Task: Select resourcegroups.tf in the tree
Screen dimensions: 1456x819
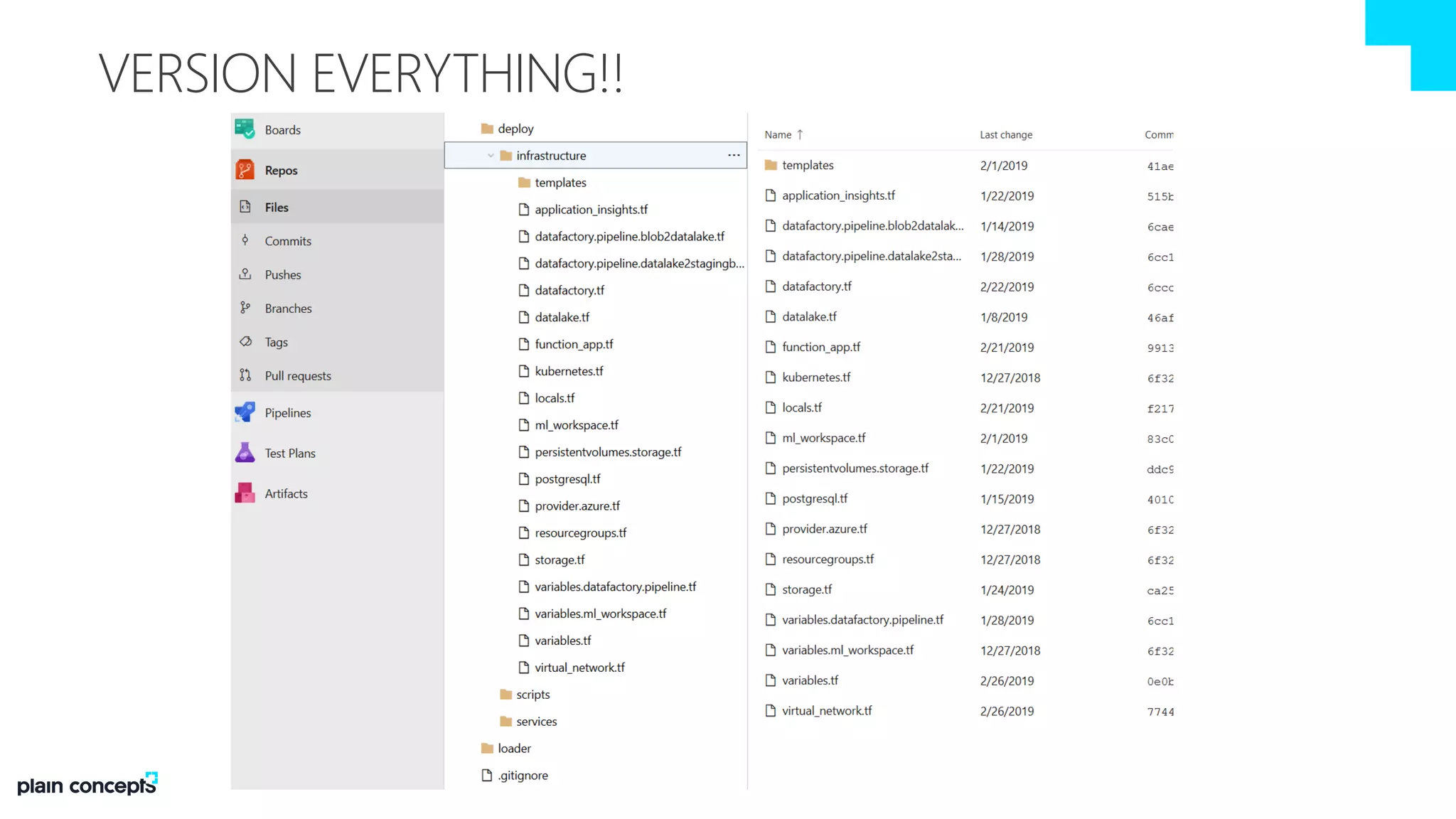Action: pos(581,533)
